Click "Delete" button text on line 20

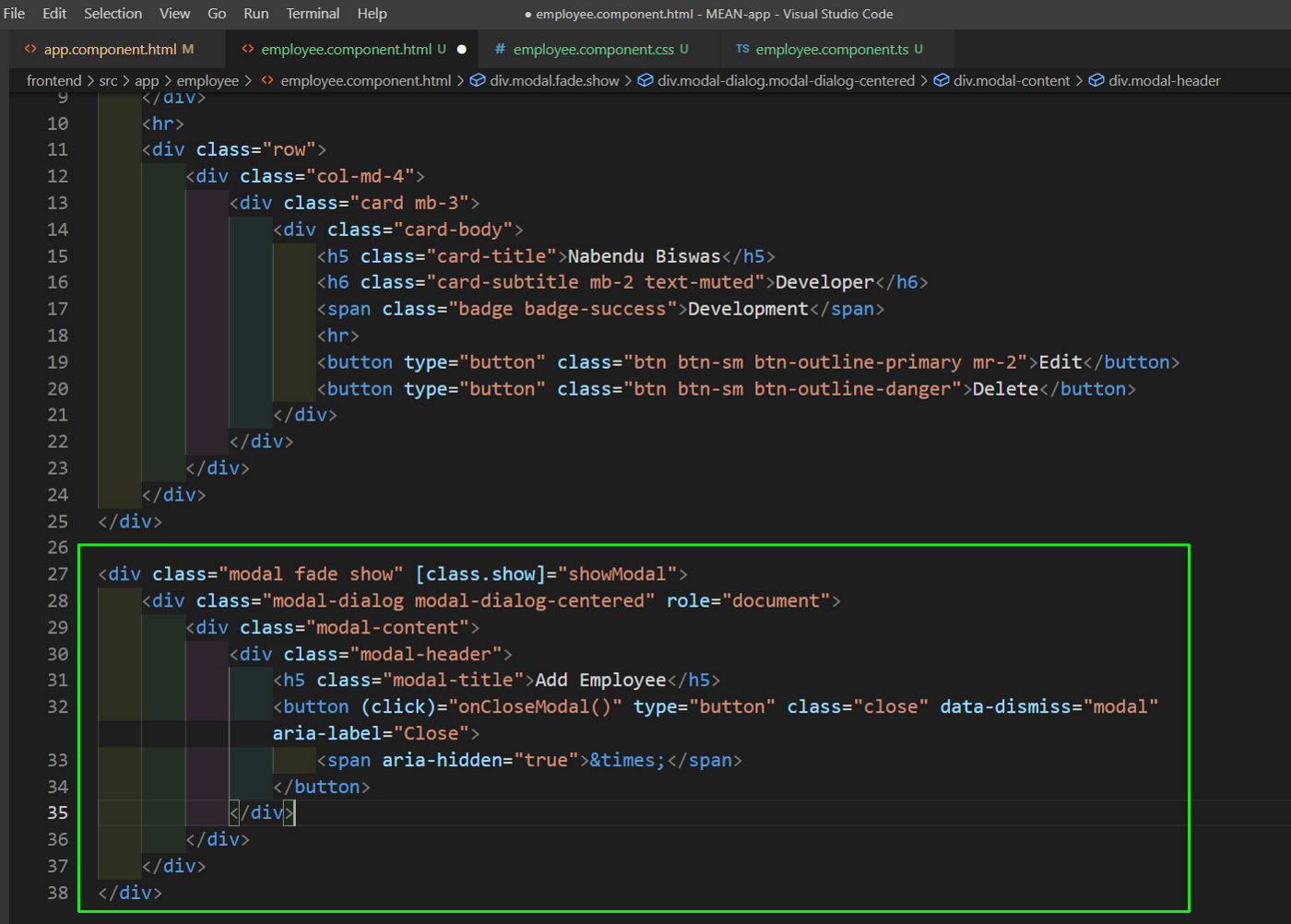pyautogui.click(x=1005, y=389)
